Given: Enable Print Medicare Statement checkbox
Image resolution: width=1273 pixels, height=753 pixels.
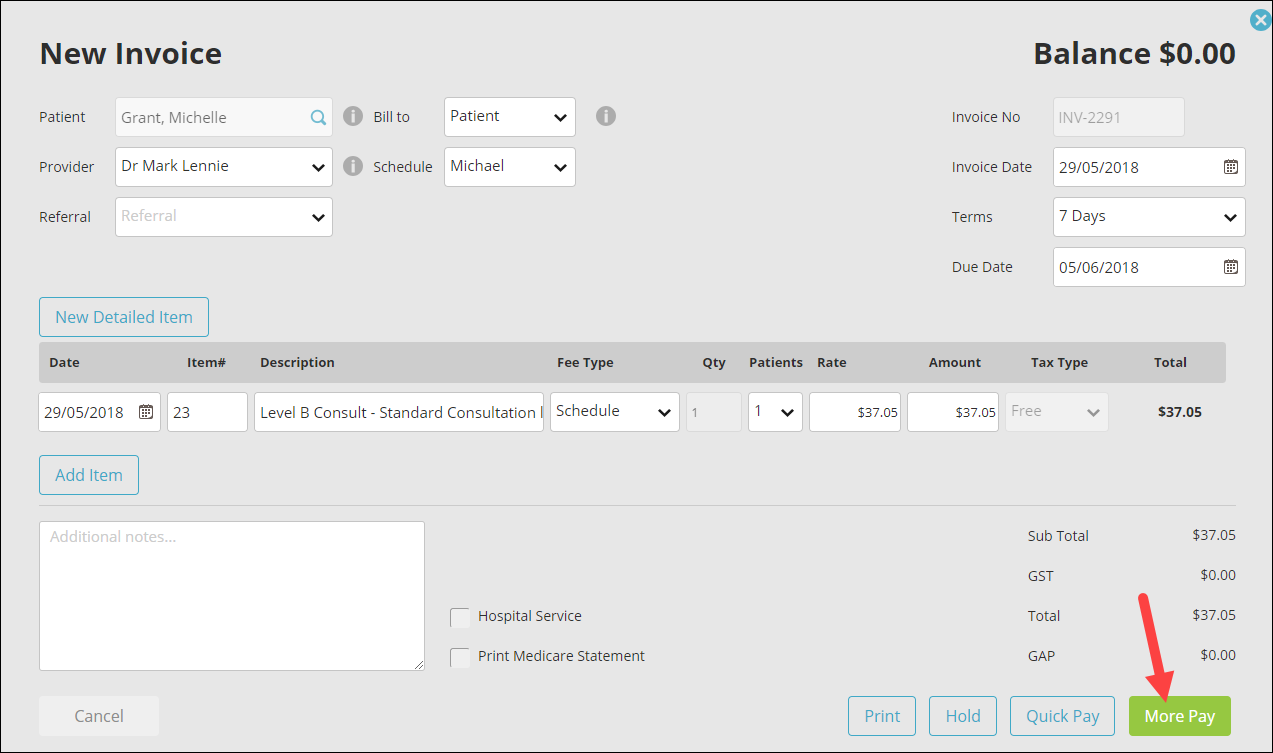Looking at the screenshot, I should (460, 657).
